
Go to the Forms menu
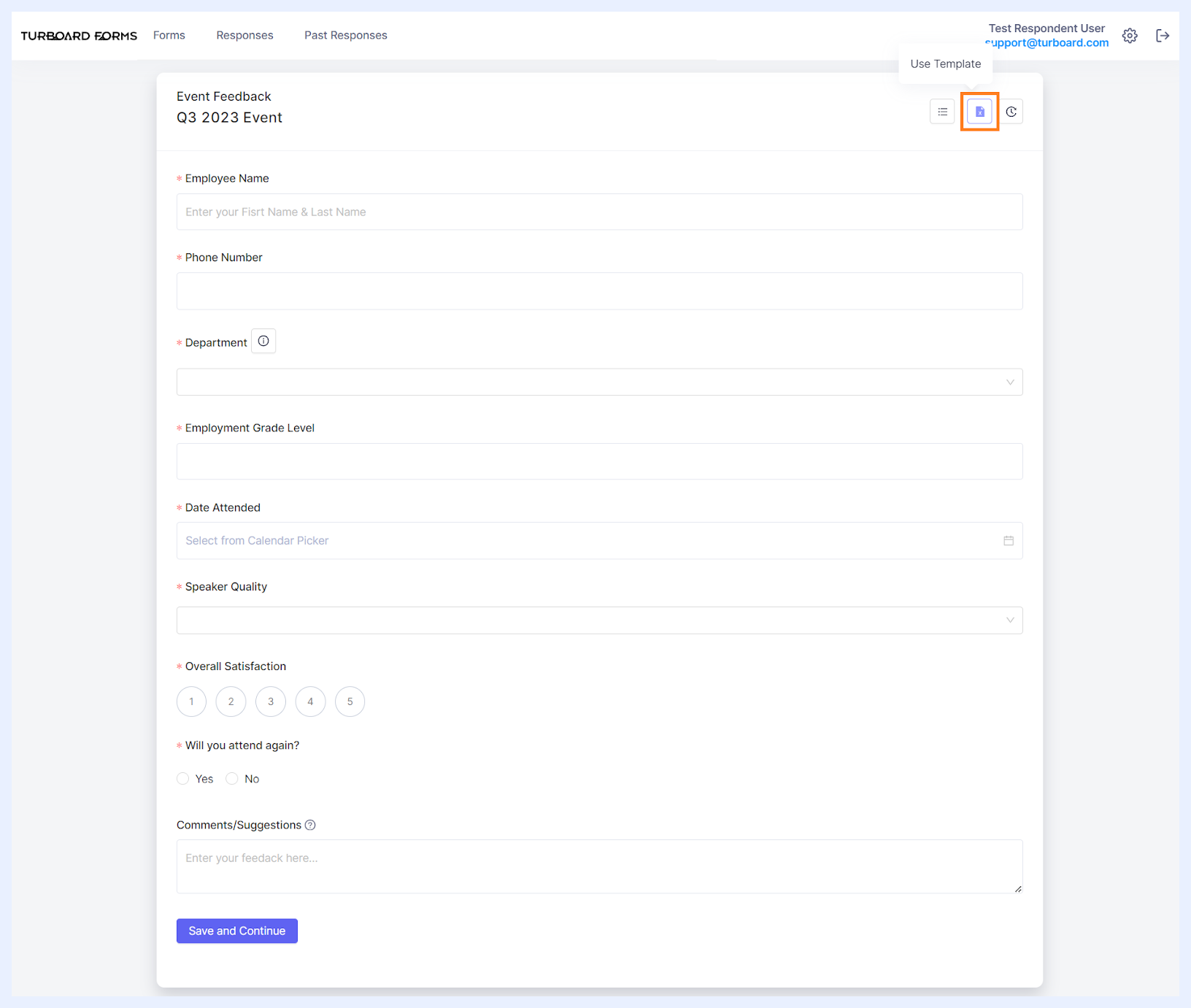[169, 35]
